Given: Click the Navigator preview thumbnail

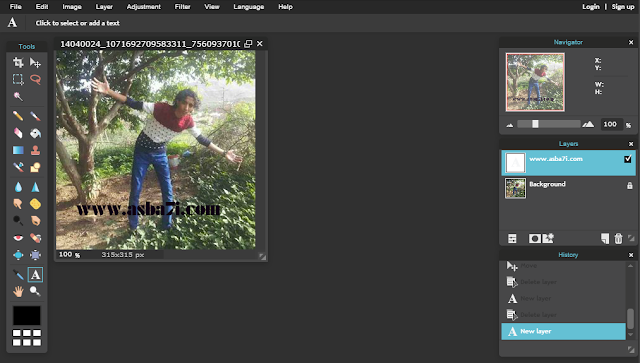Looking at the screenshot, I should 535,82.
